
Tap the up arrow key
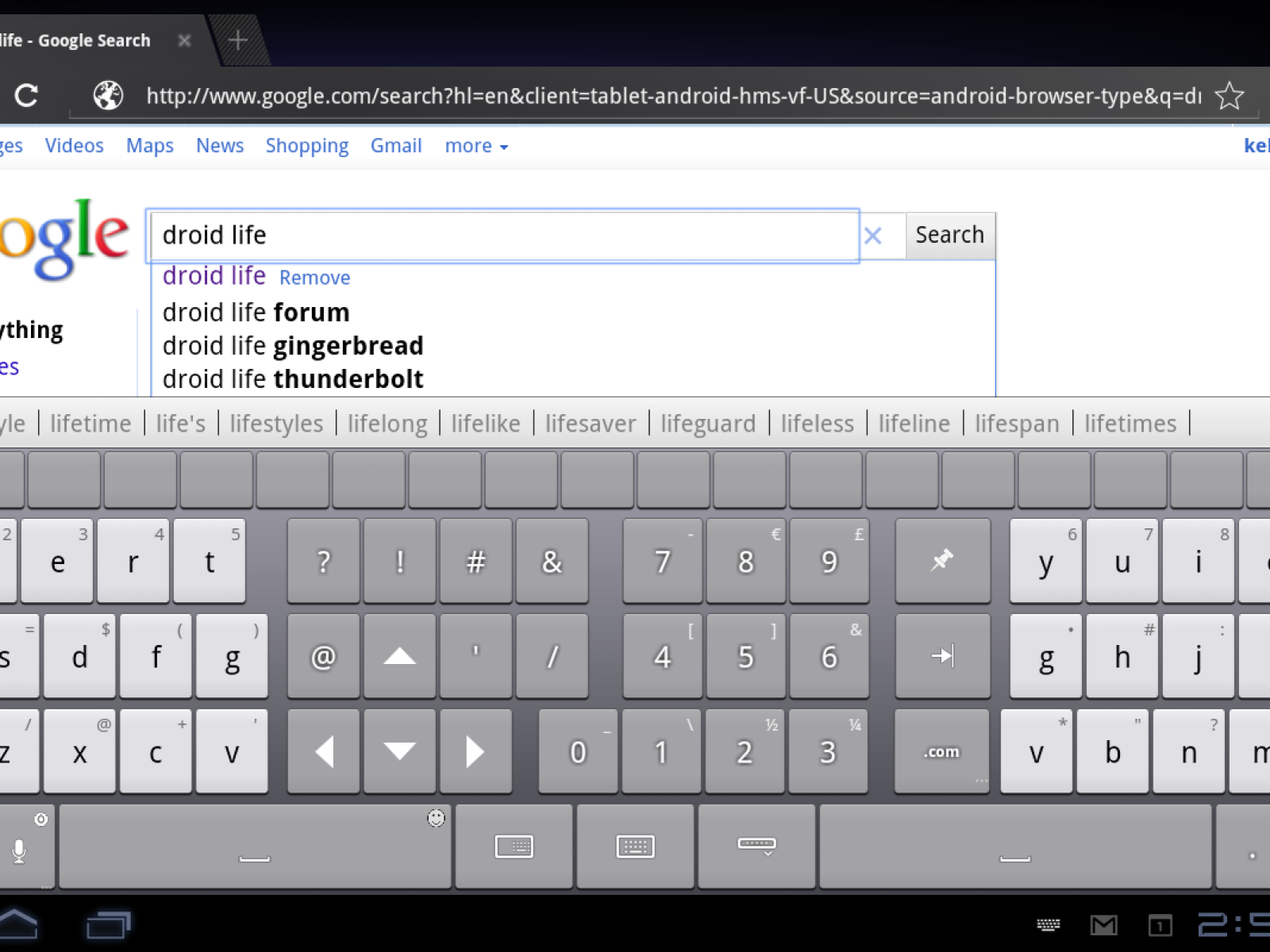click(400, 656)
